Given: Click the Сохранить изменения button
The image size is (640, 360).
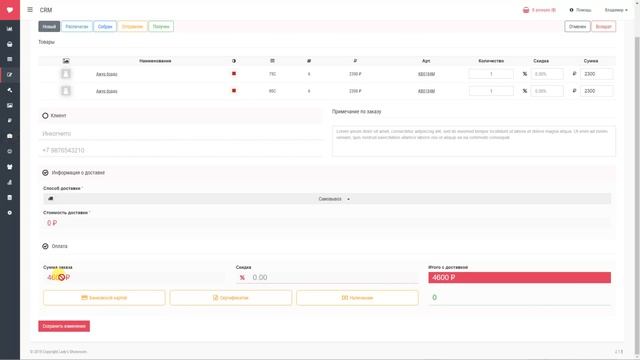Looking at the screenshot, I should pos(64,326).
